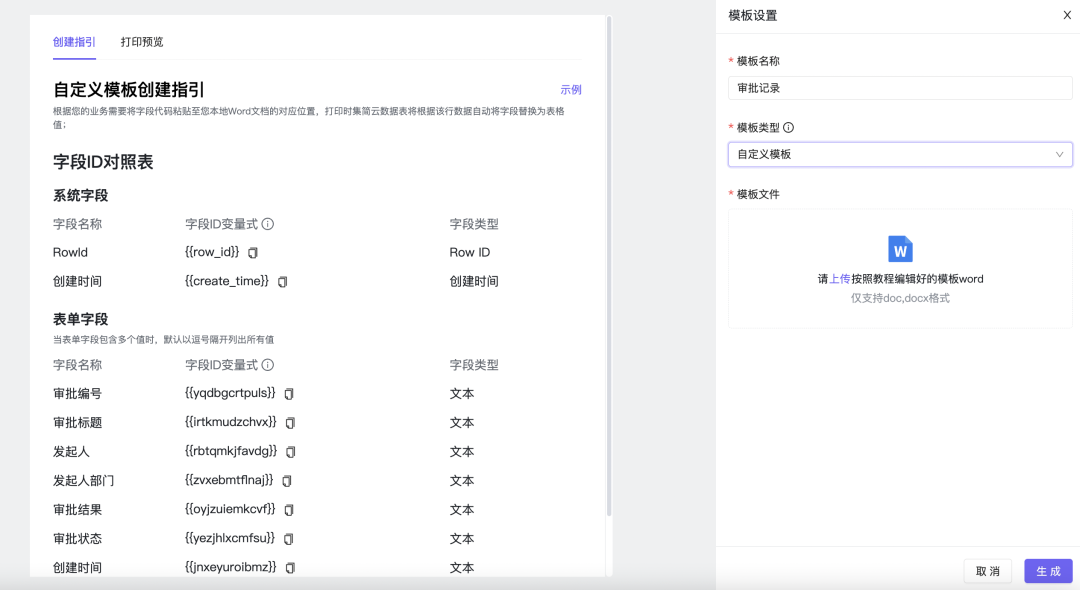Copy the 发起人 field ID code

[291, 452]
